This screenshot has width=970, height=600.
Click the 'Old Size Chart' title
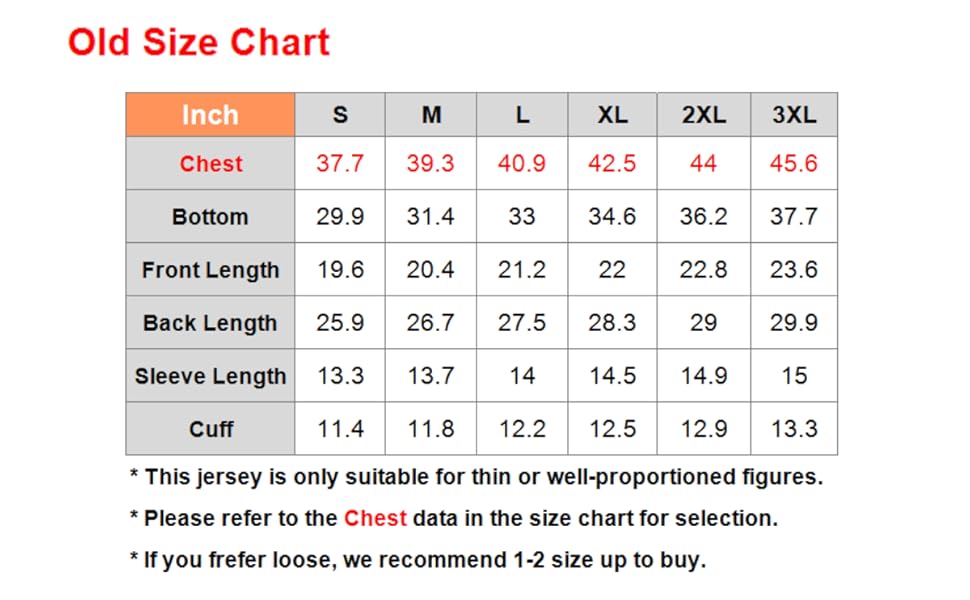[x=198, y=42]
